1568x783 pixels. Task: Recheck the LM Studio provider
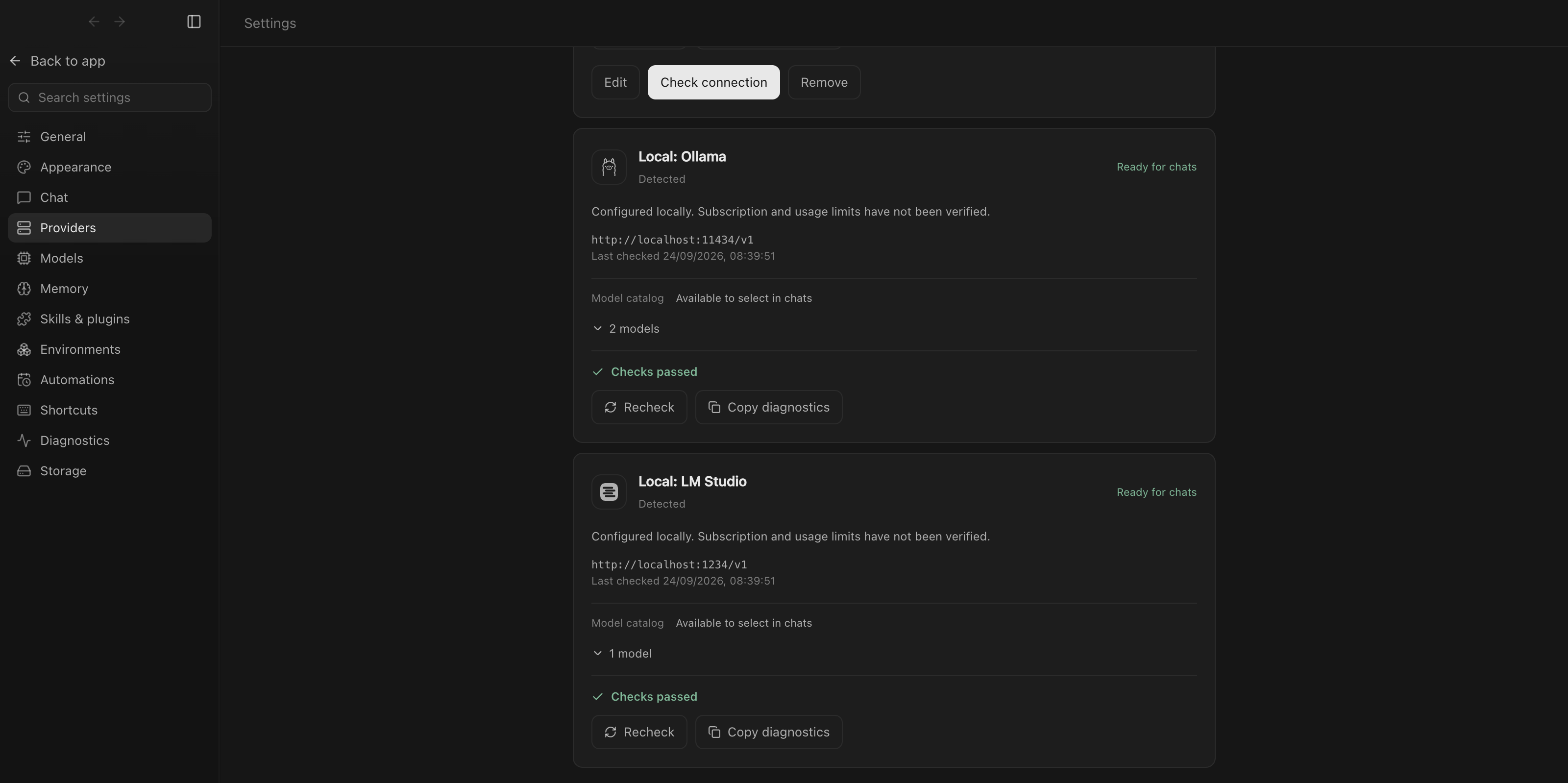point(639,733)
